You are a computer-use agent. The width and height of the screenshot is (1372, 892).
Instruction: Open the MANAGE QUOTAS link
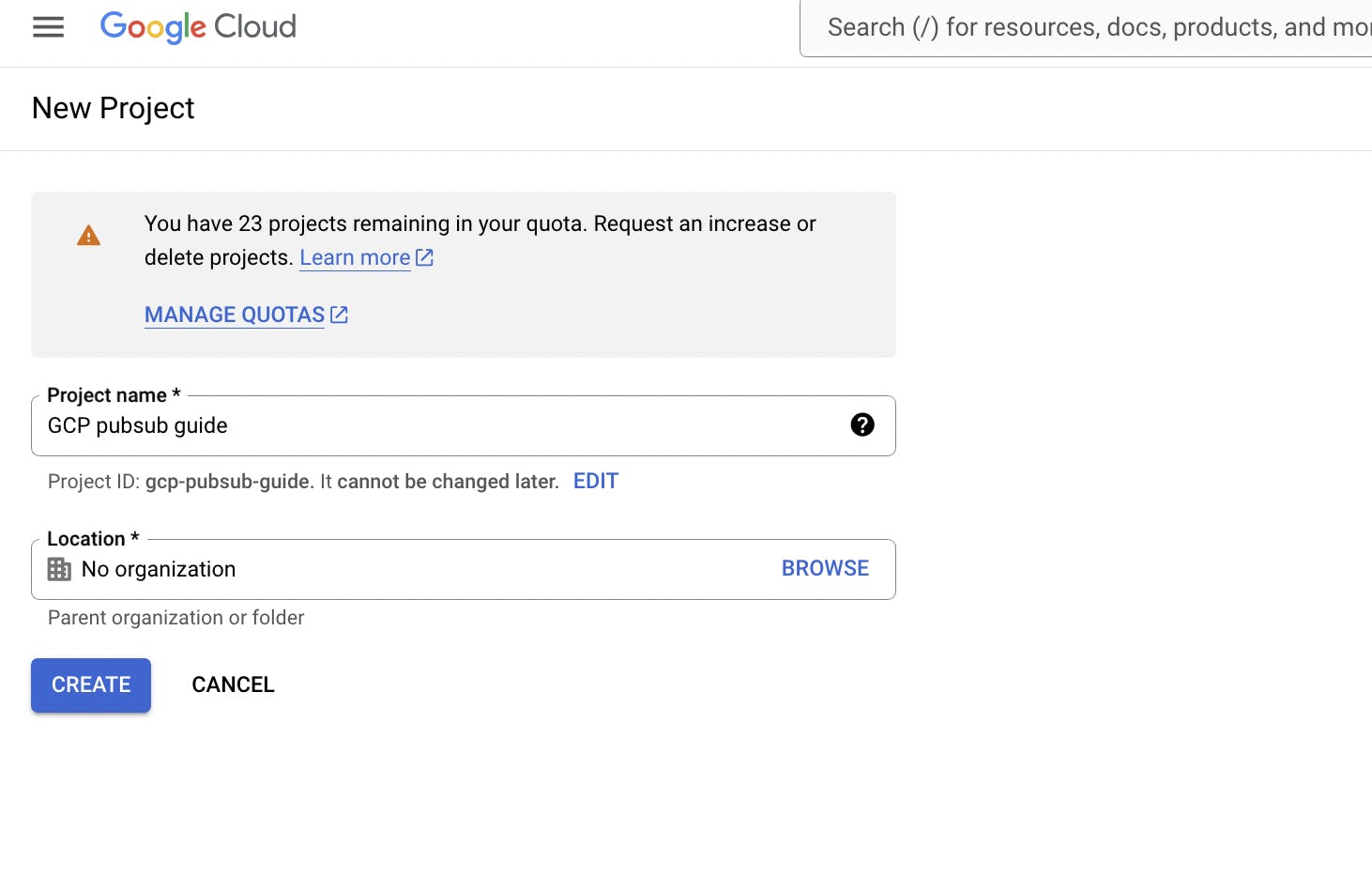tap(235, 315)
